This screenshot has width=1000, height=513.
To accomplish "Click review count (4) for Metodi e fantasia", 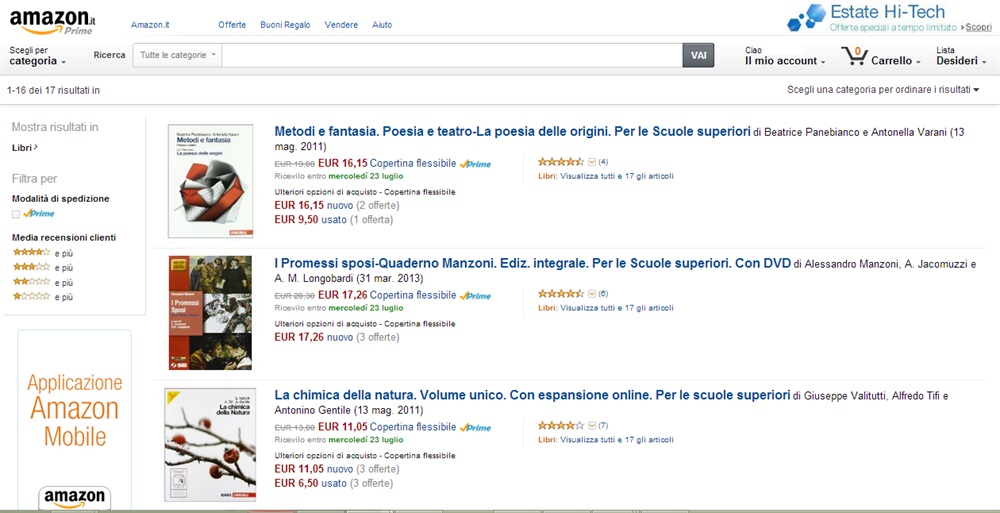I will 603,162.
